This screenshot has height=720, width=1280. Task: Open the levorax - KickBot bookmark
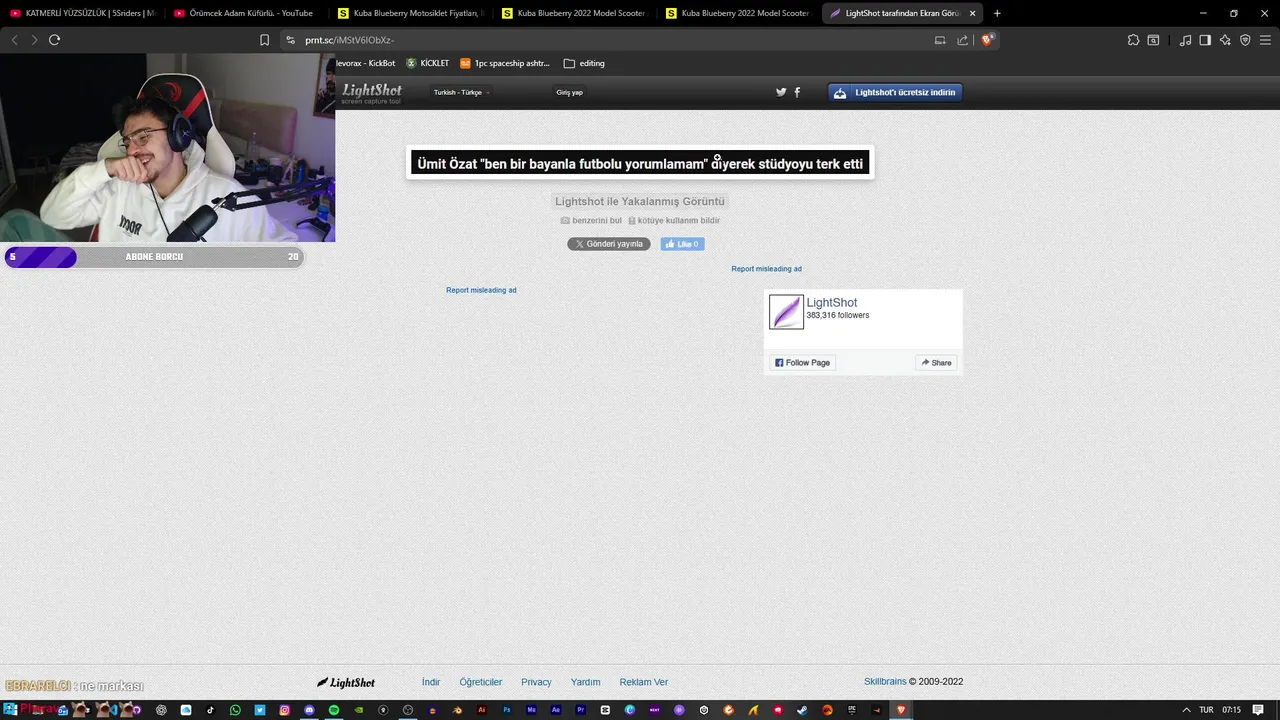point(365,63)
